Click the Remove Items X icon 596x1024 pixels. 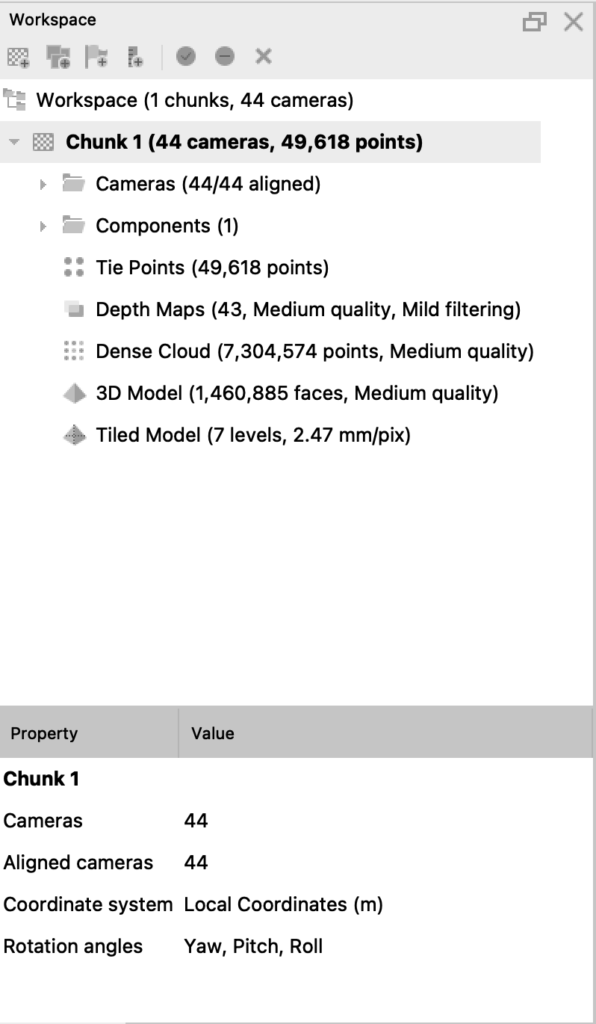click(x=264, y=57)
